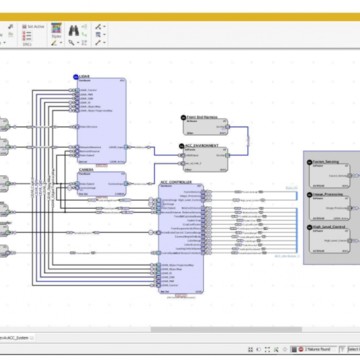Screen dimensions: 360x360
Task: Expand the magnifier zoom tool dropdown arrow
Action: point(78,43)
